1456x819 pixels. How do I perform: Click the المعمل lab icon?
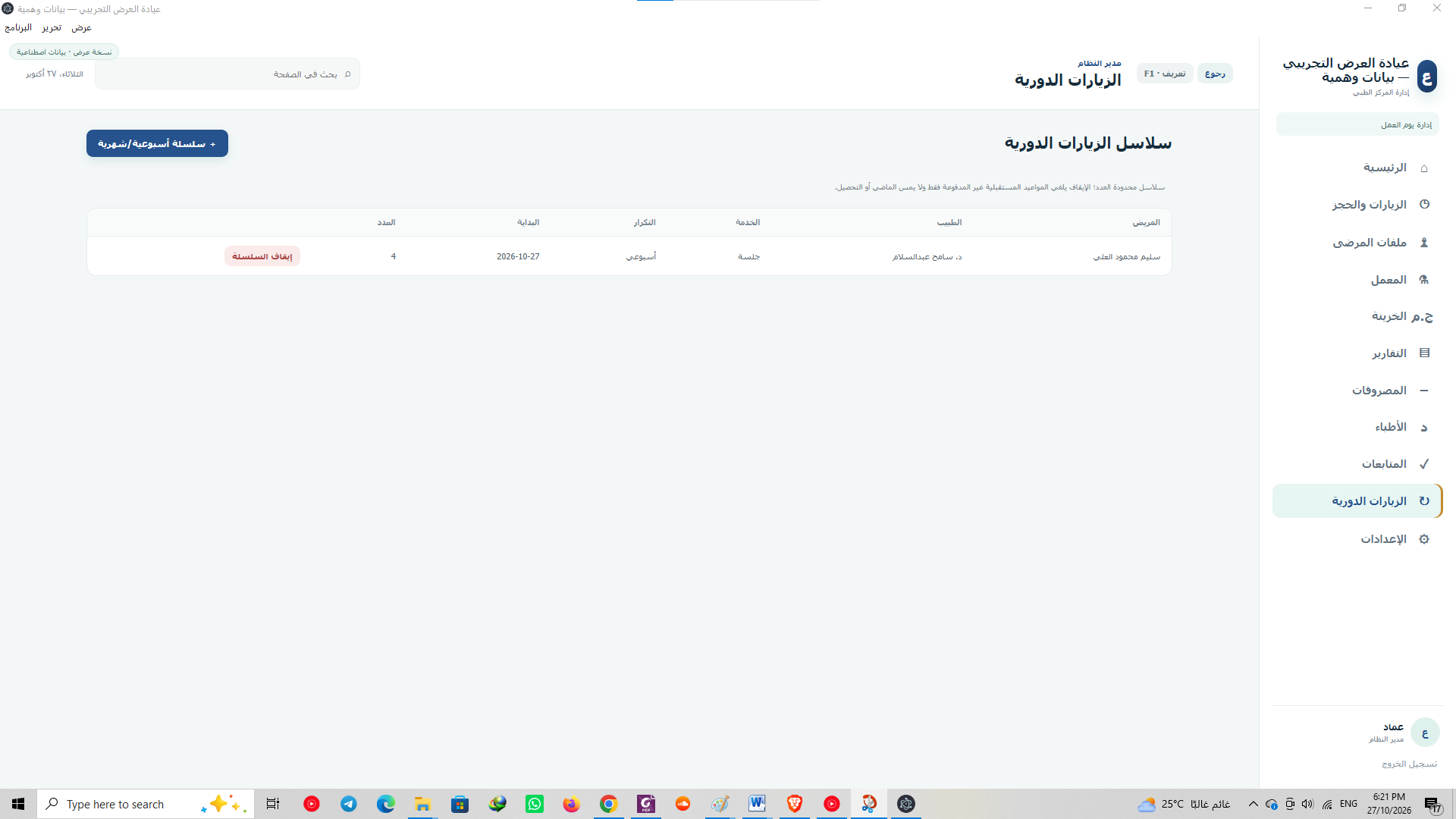click(x=1424, y=280)
